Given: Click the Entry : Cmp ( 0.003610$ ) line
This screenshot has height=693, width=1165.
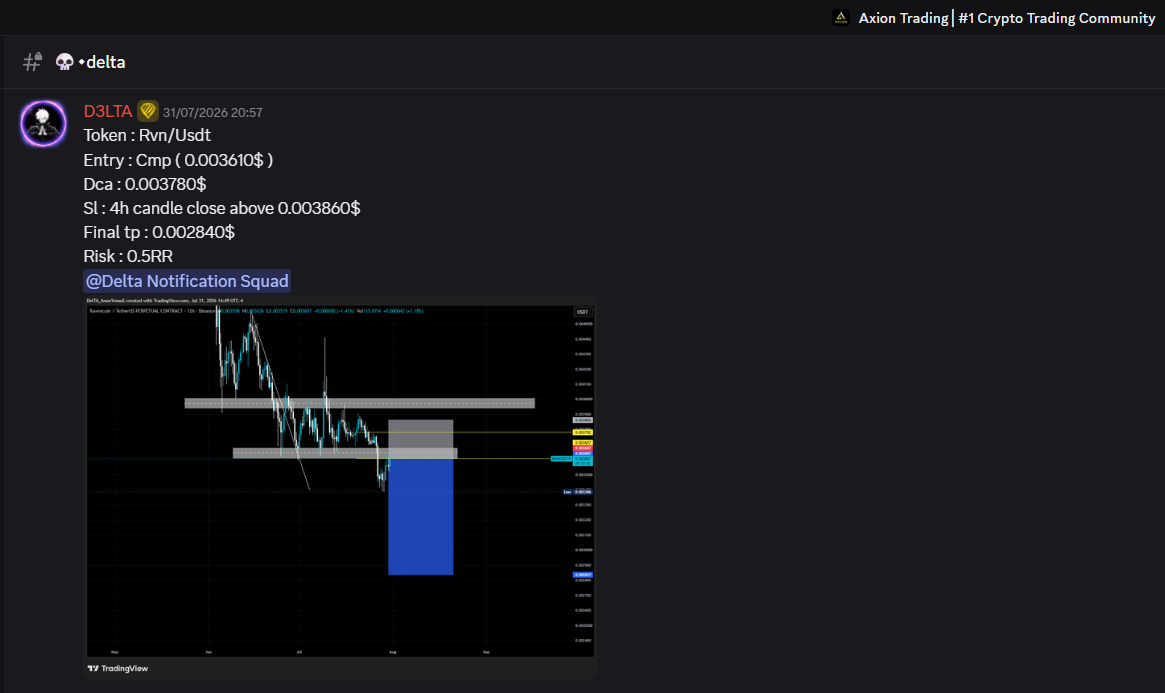Looking at the screenshot, I should point(178,160).
